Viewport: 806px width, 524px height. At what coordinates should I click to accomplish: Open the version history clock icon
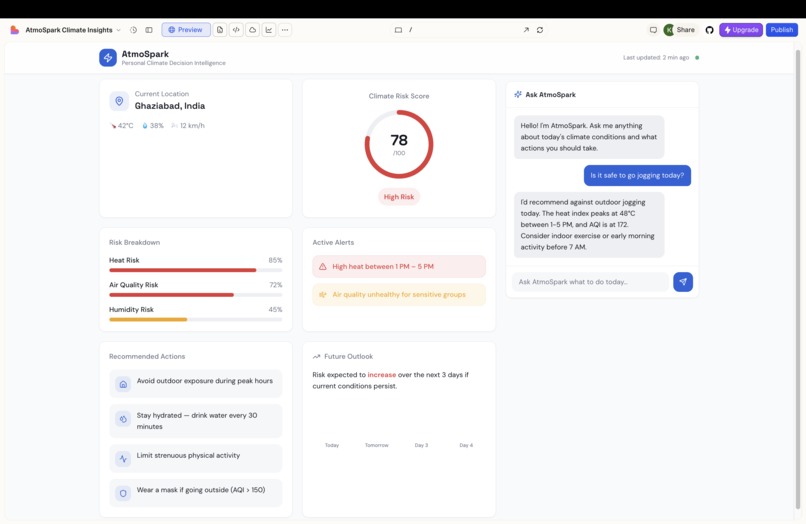133,30
